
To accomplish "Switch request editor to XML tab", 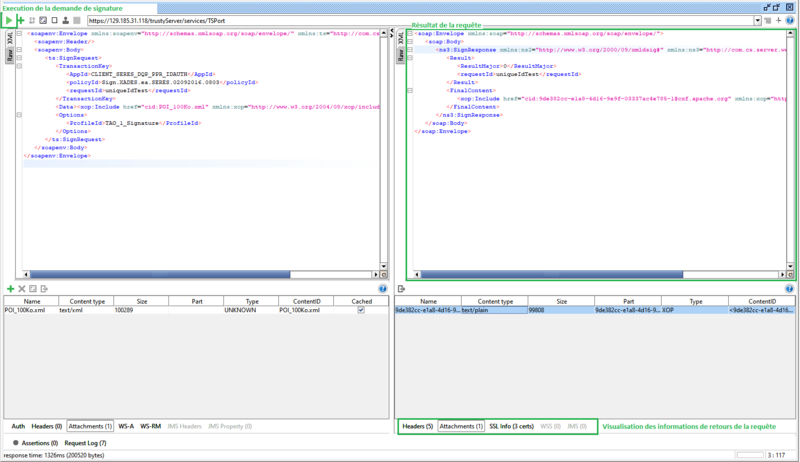I will (10, 39).
